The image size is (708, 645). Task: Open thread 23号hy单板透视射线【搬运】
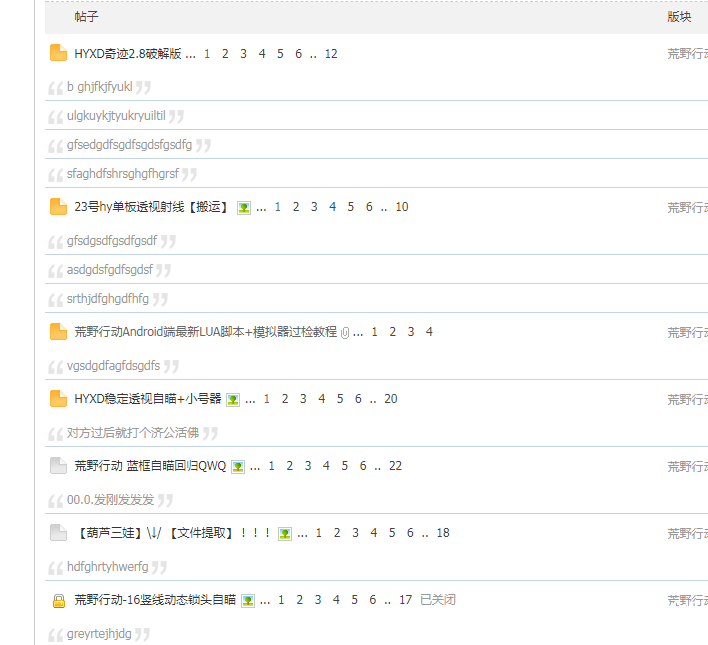(x=151, y=207)
